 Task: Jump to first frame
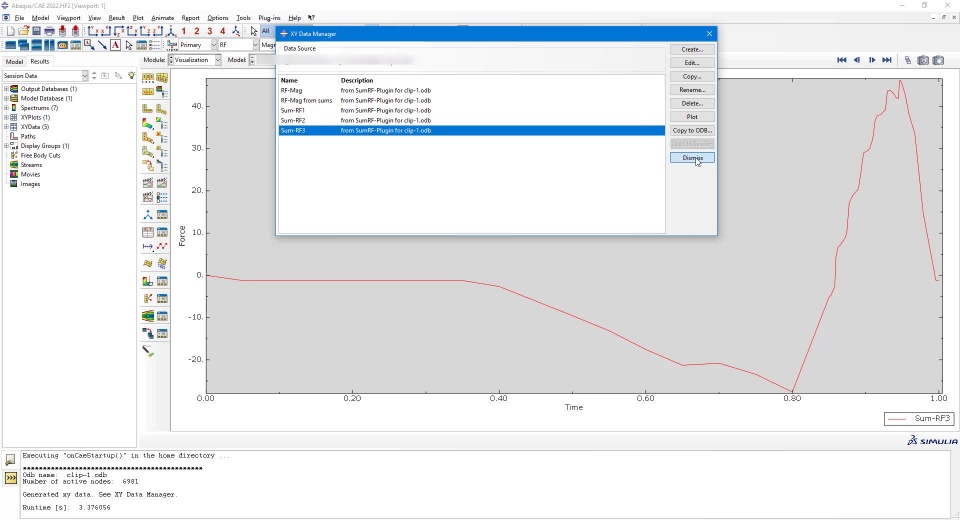(x=841, y=60)
